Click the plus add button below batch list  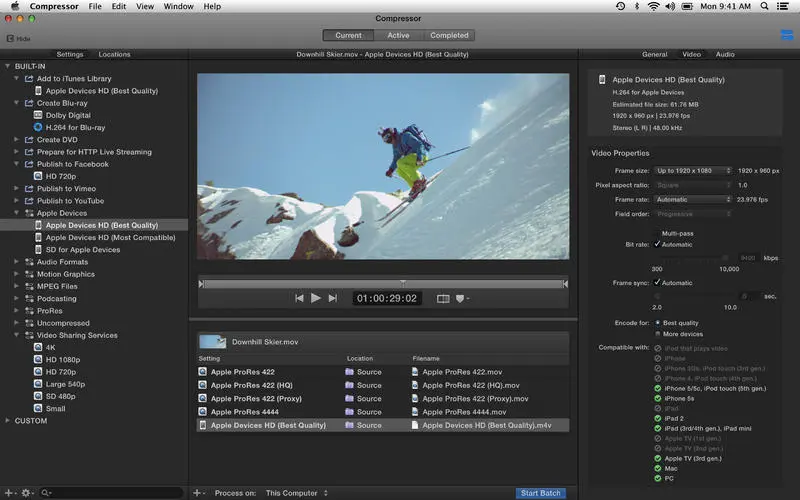pyautogui.click(x=197, y=493)
